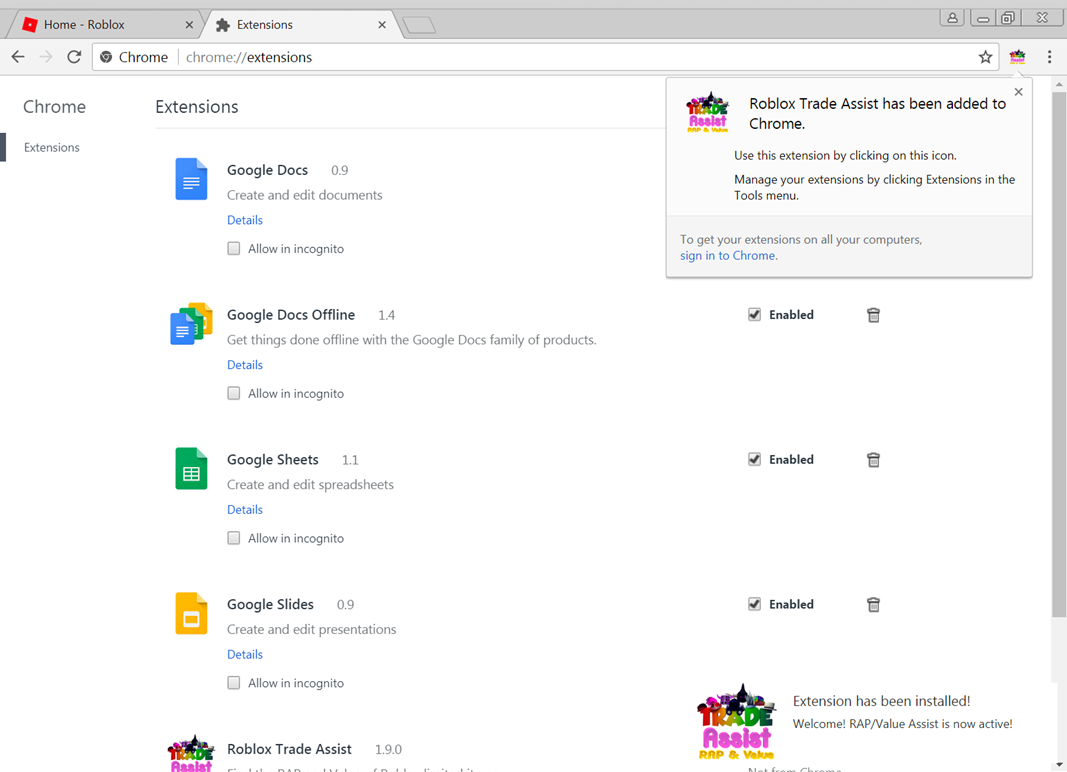Image resolution: width=1067 pixels, height=772 pixels.
Task: Click the Google Docs Offline extension icon
Action: pyautogui.click(x=191, y=323)
